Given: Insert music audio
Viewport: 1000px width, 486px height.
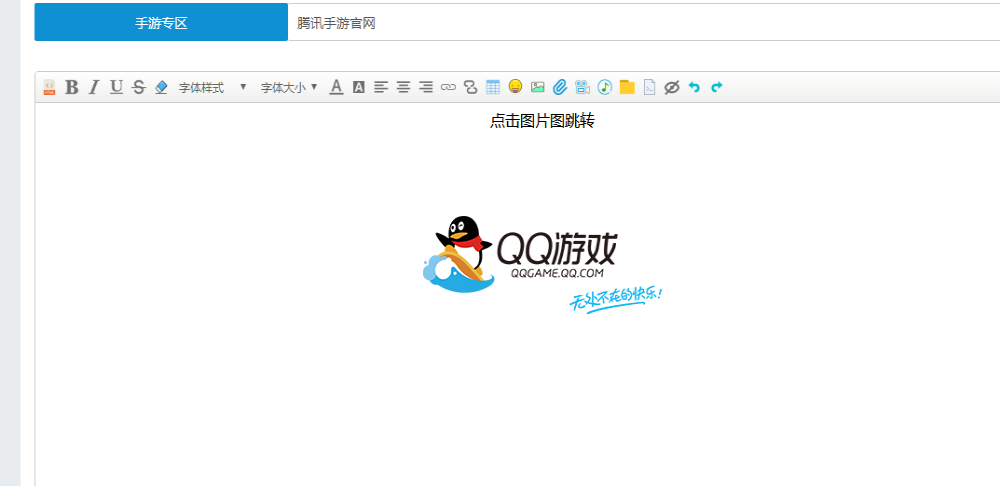Looking at the screenshot, I should click(605, 87).
